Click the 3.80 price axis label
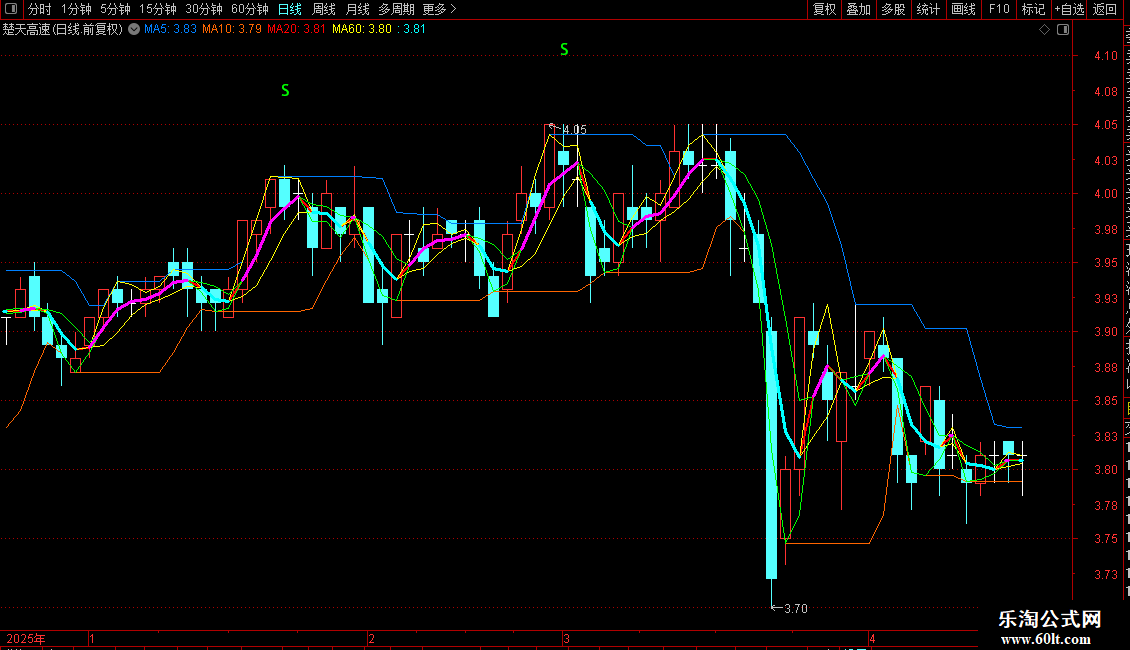The image size is (1130, 650). [x=1105, y=470]
